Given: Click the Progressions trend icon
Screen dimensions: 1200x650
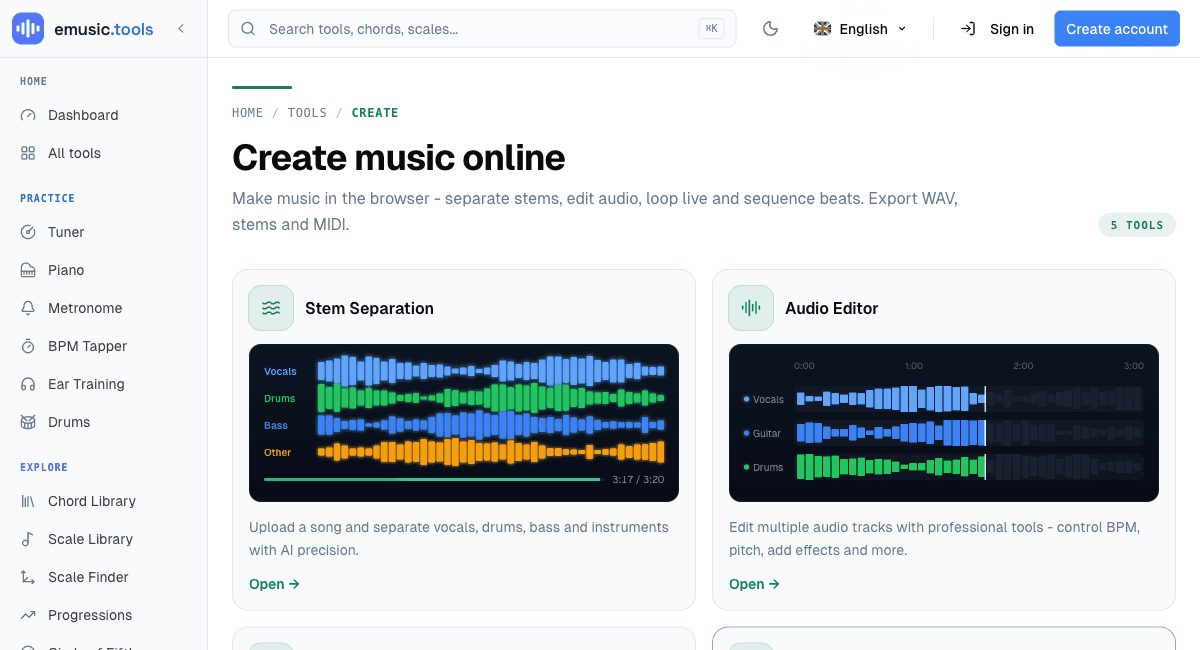Looking at the screenshot, I should point(28,615).
